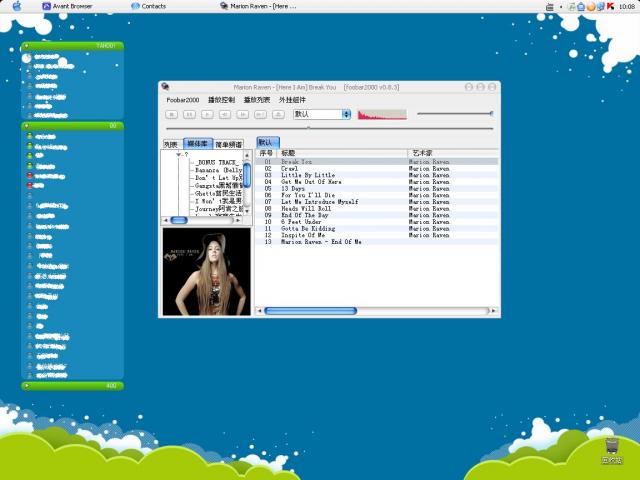Select the Gangsta tree item
Screen dimensions: 640x480
click(219, 186)
